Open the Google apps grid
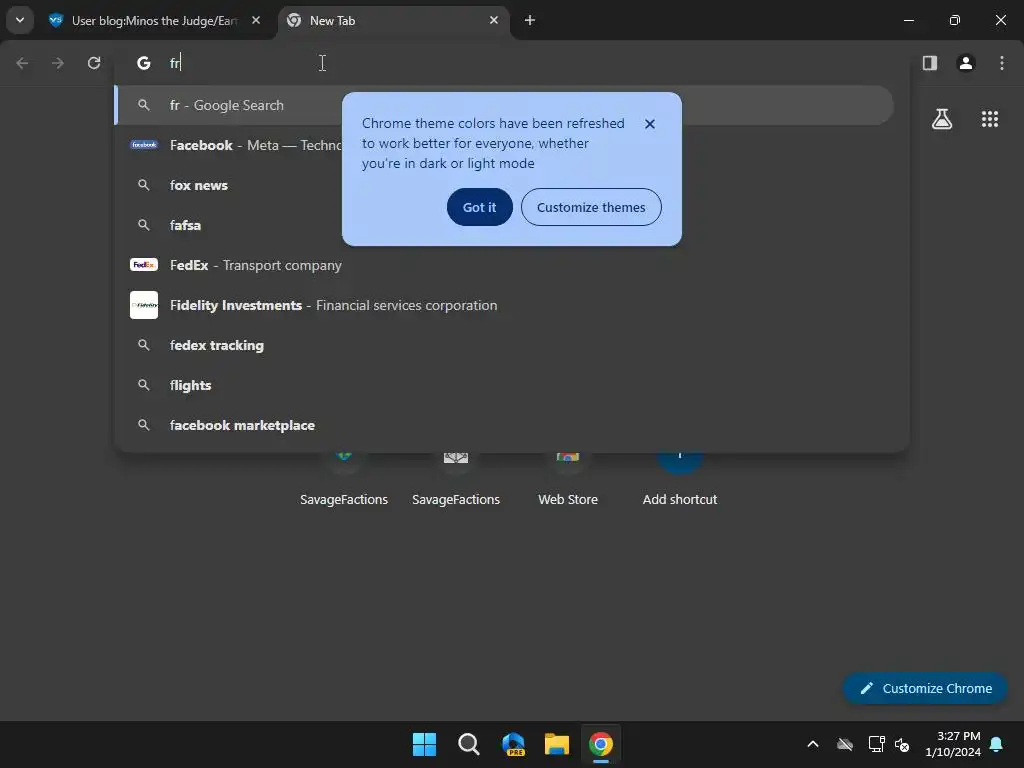Viewport: 1024px width, 768px height. pyautogui.click(x=989, y=119)
